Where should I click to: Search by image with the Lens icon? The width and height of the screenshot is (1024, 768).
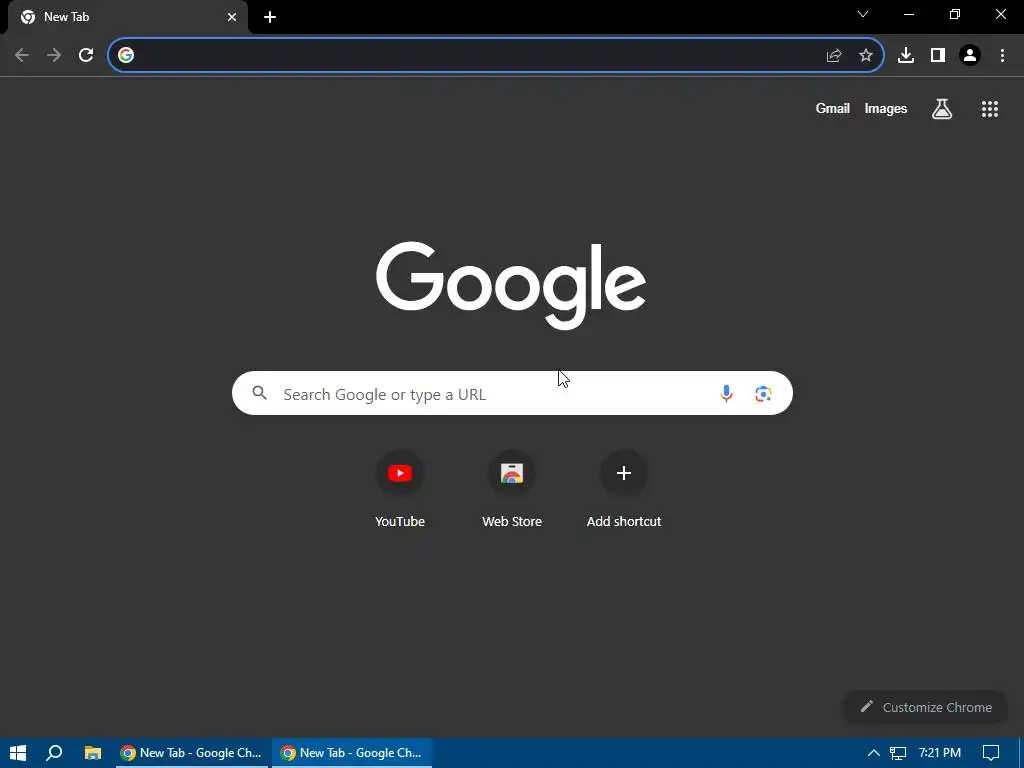(763, 393)
